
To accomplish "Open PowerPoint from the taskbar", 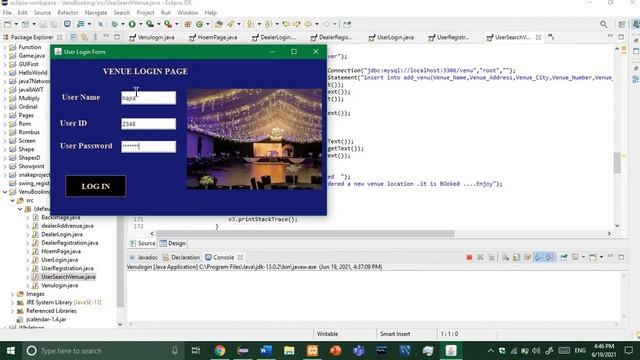I will (x=336, y=351).
